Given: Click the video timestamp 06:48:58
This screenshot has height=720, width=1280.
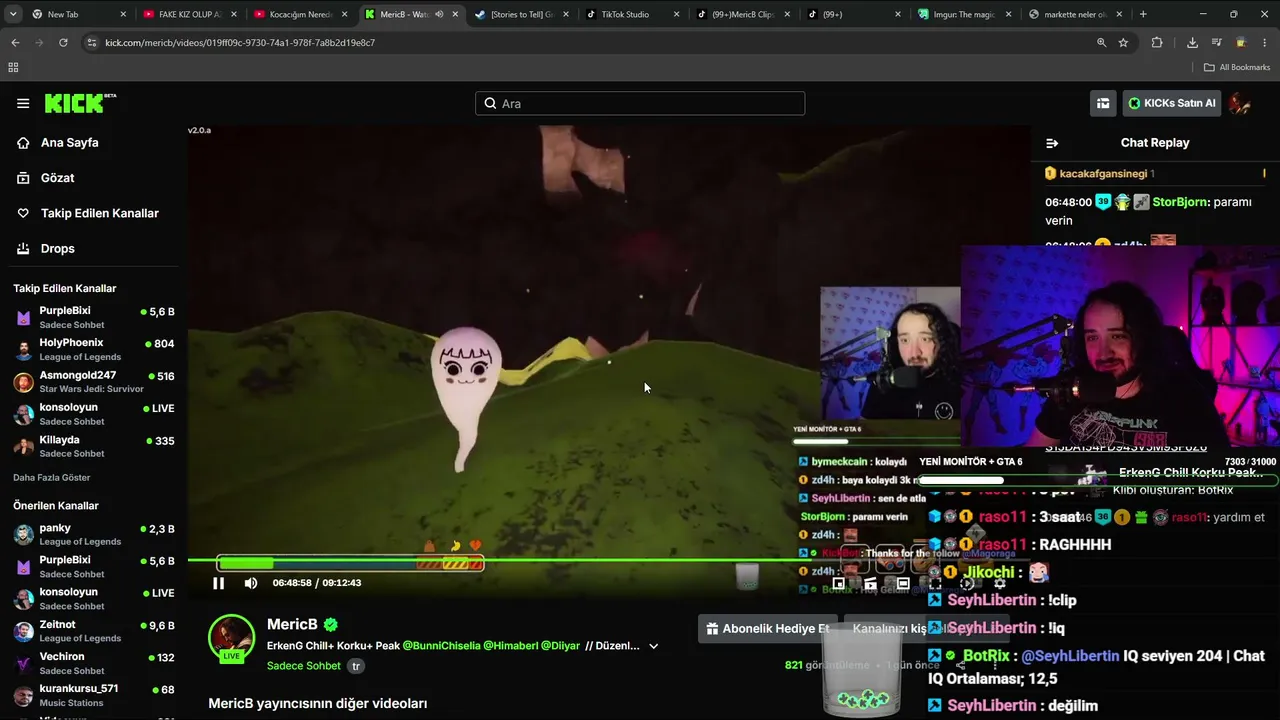Looking at the screenshot, I should [x=292, y=583].
